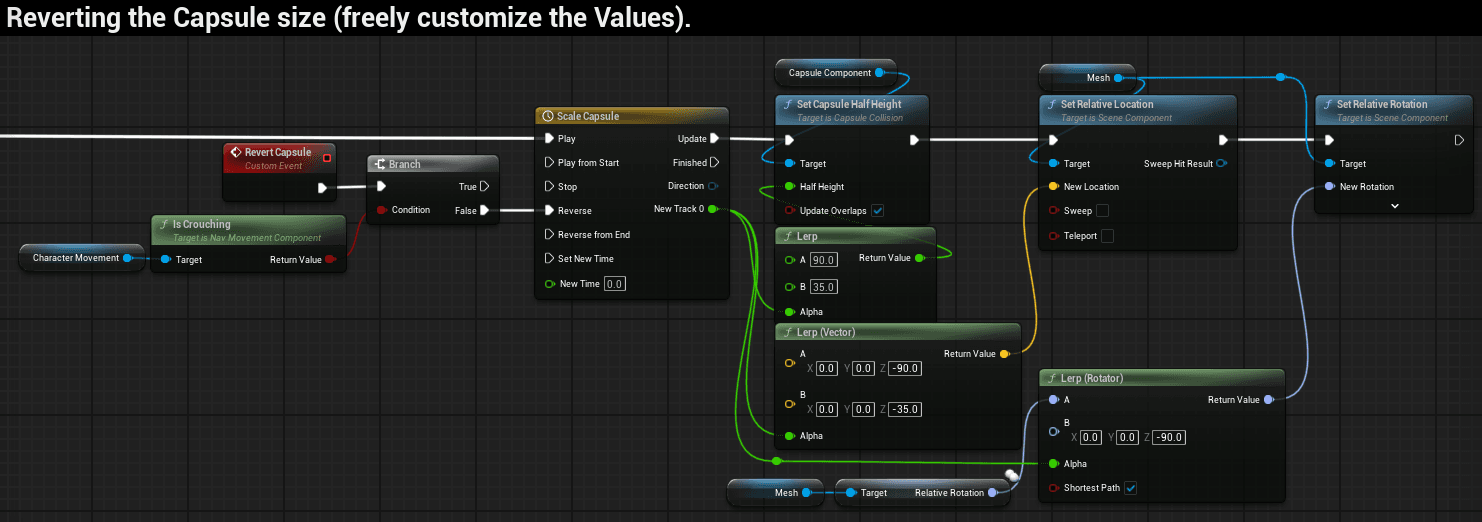Click the Lerp A value field showing 90.0
The image size is (1482, 522).
tap(823, 260)
